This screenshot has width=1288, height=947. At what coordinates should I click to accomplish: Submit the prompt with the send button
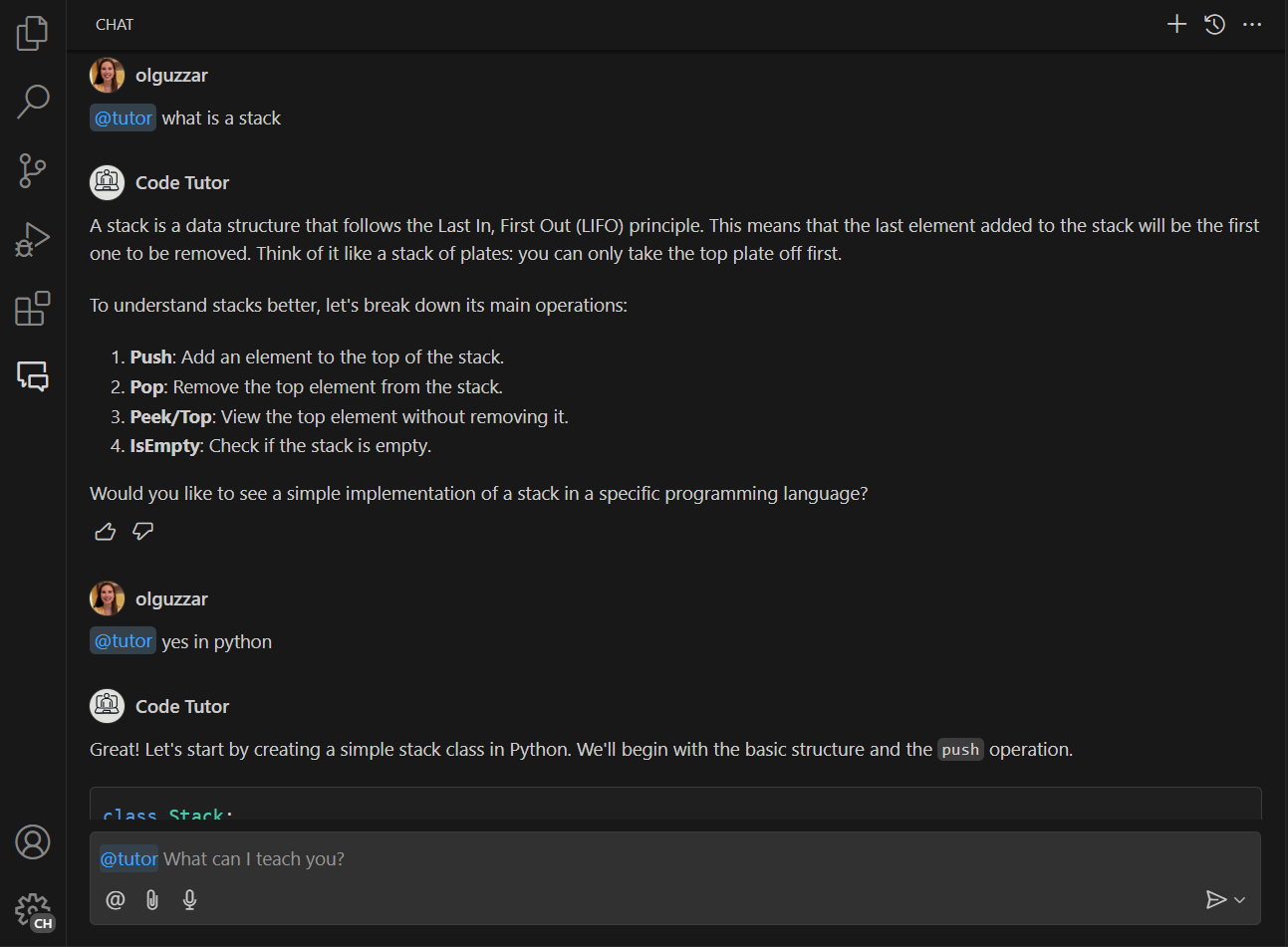1217,899
